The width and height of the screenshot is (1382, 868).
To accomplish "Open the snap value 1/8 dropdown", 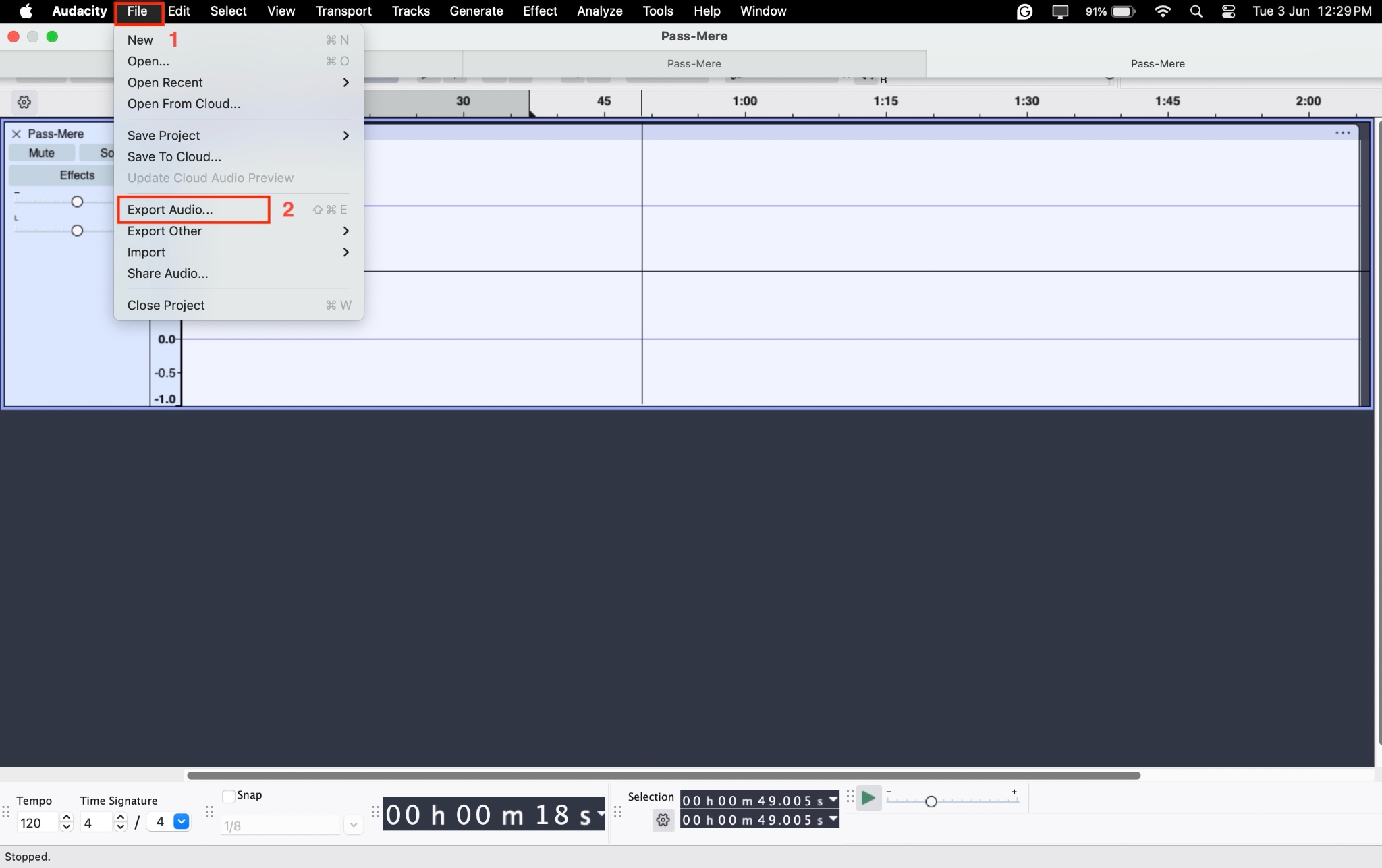I will (x=353, y=826).
